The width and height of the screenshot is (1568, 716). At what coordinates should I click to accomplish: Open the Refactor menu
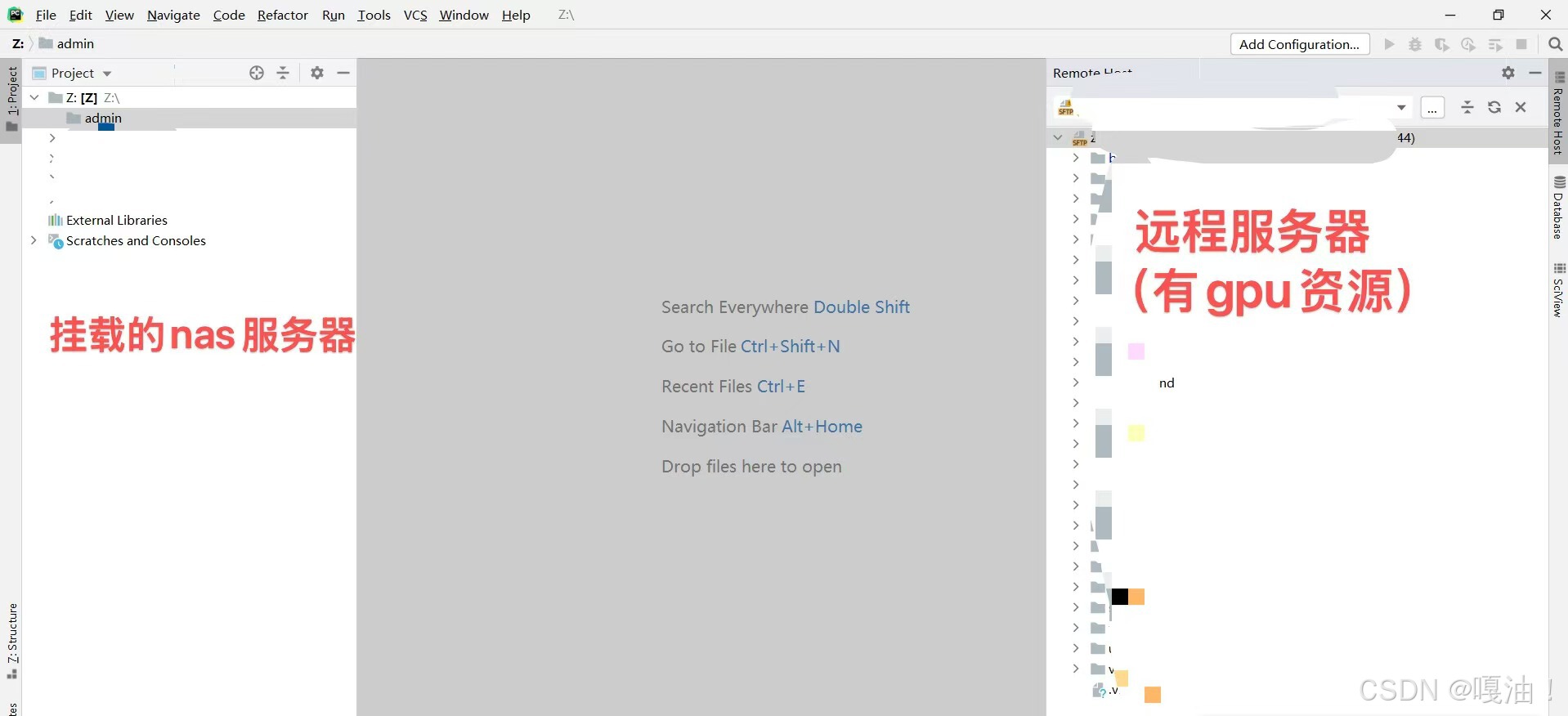tap(283, 15)
